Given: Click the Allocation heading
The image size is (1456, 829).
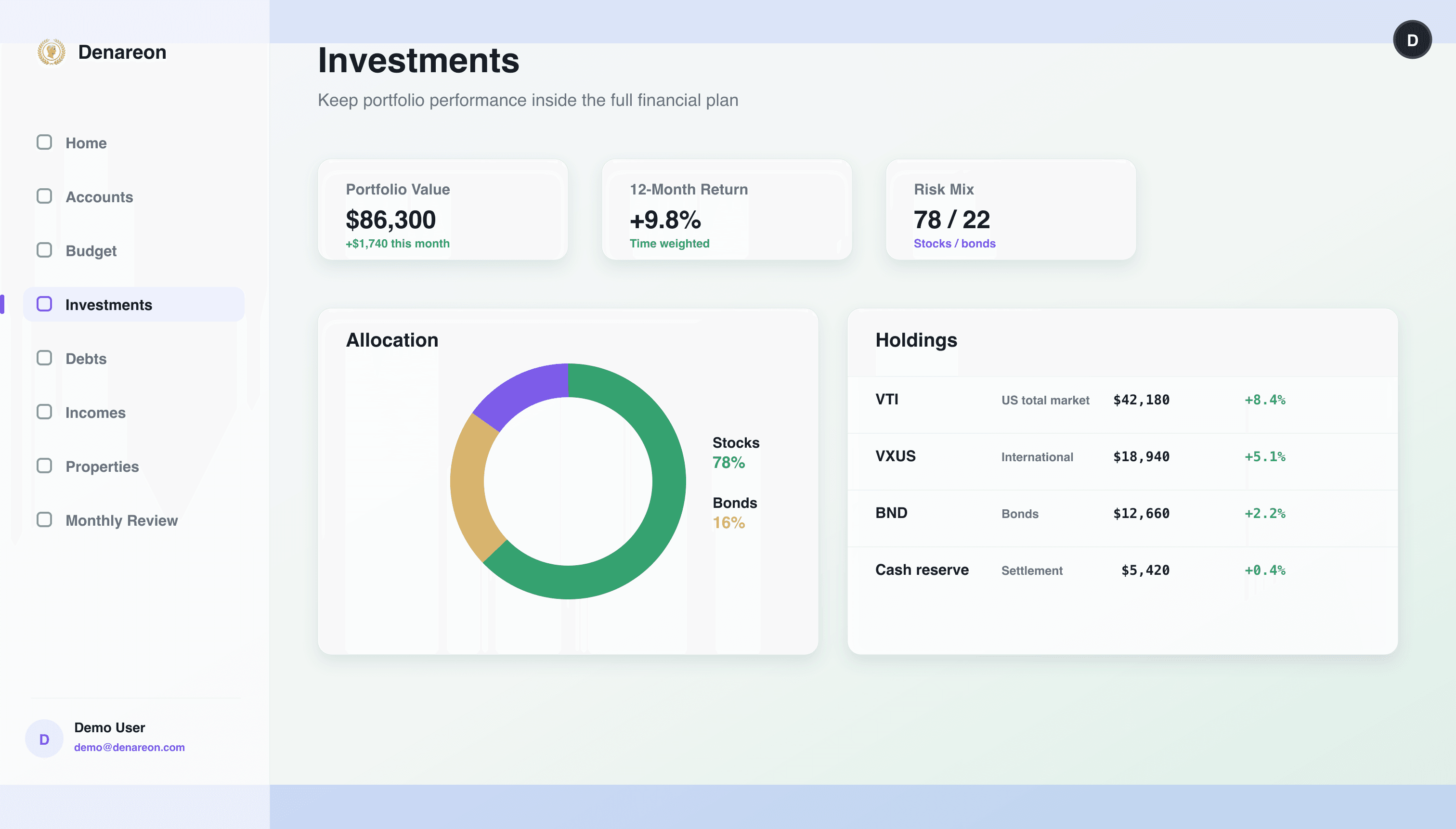Looking at the screenshot, I should (392, 340).
